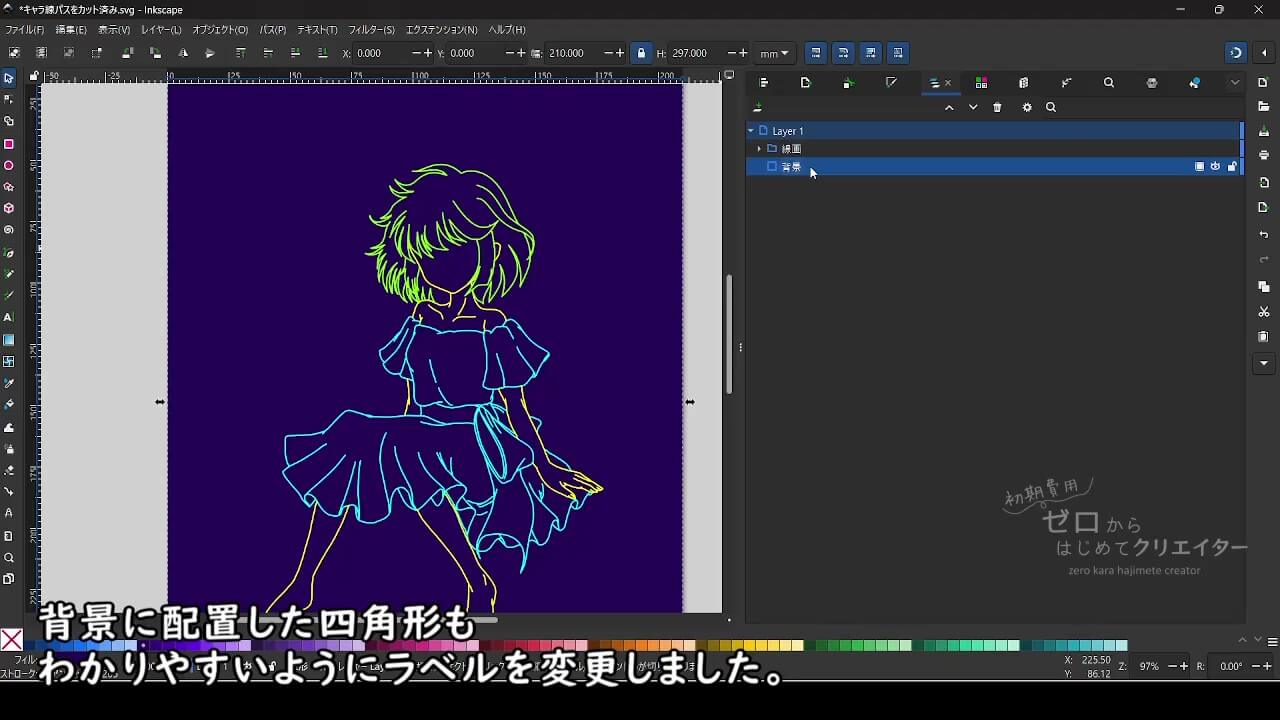The width and height of the screenshot is (1280, 720).
Task: Toggle visibility eye of 背景 object
Action: 1215,167
